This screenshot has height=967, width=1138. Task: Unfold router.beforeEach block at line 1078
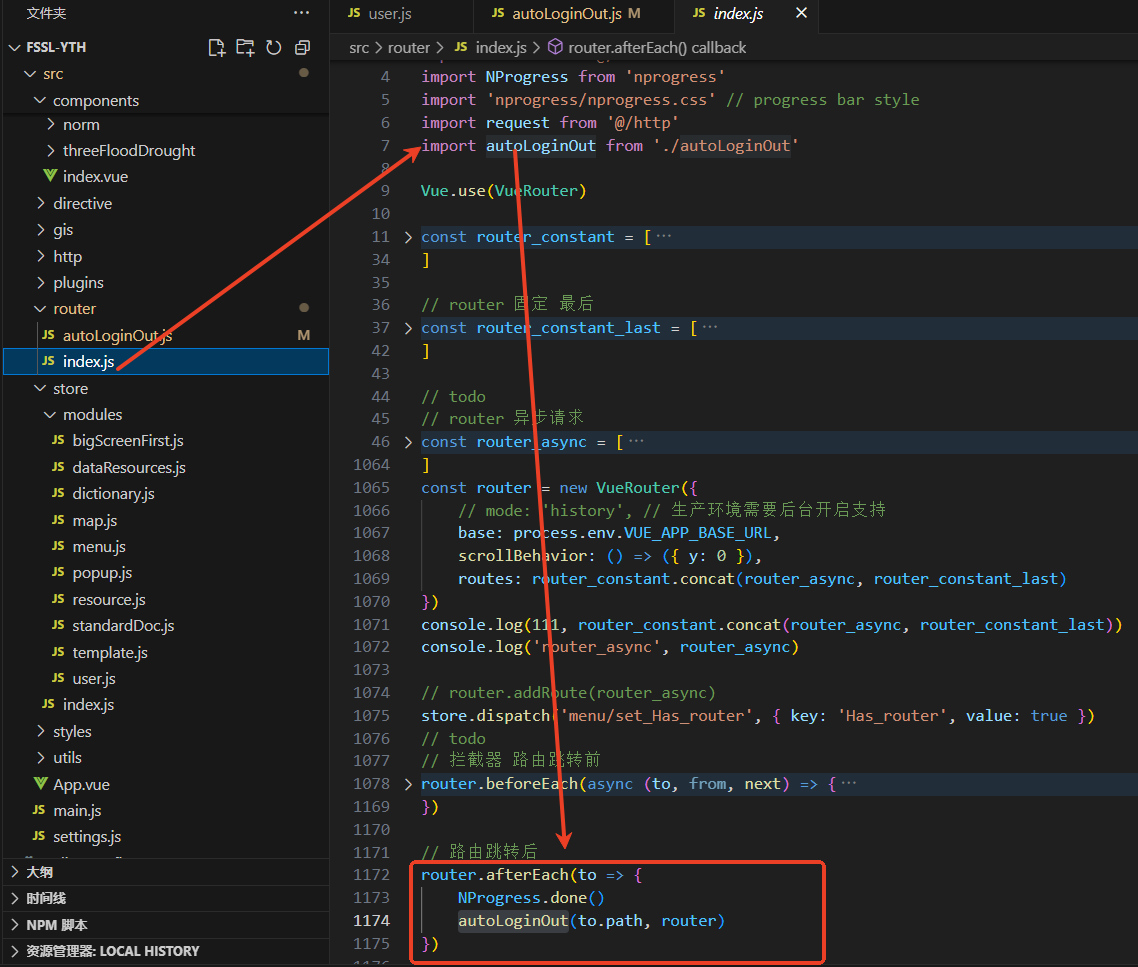click(x=408, y=784)
